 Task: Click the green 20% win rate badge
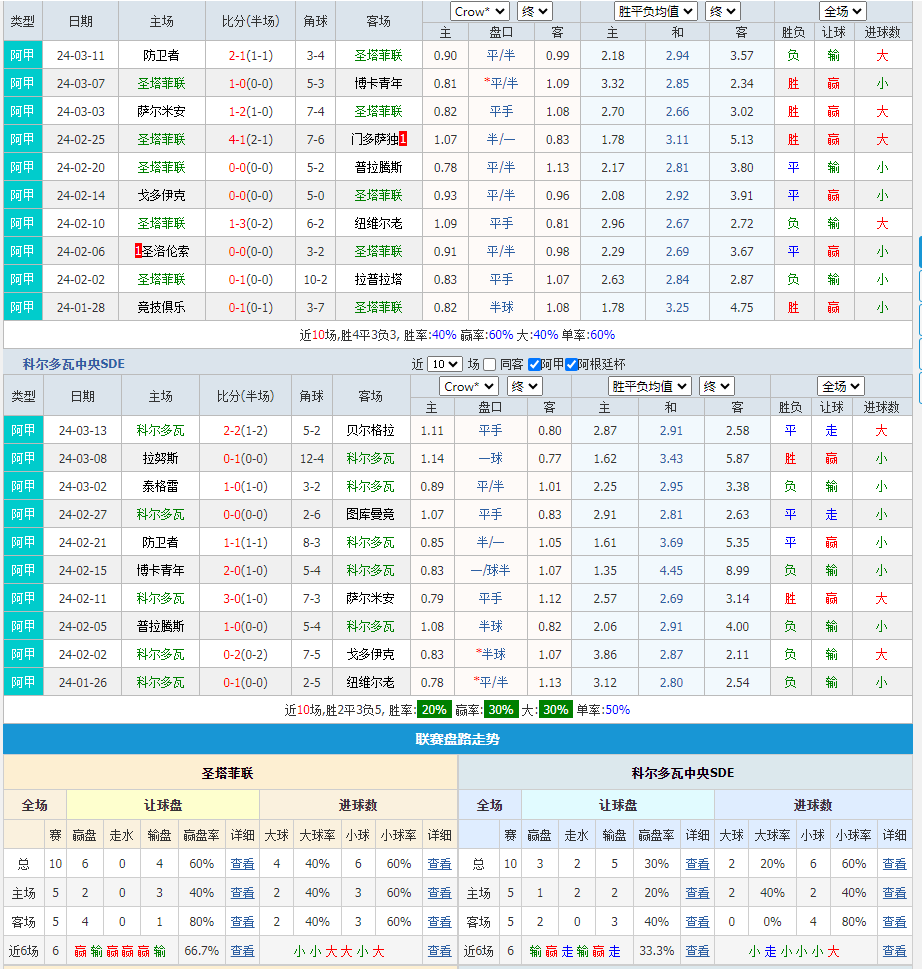434,710
